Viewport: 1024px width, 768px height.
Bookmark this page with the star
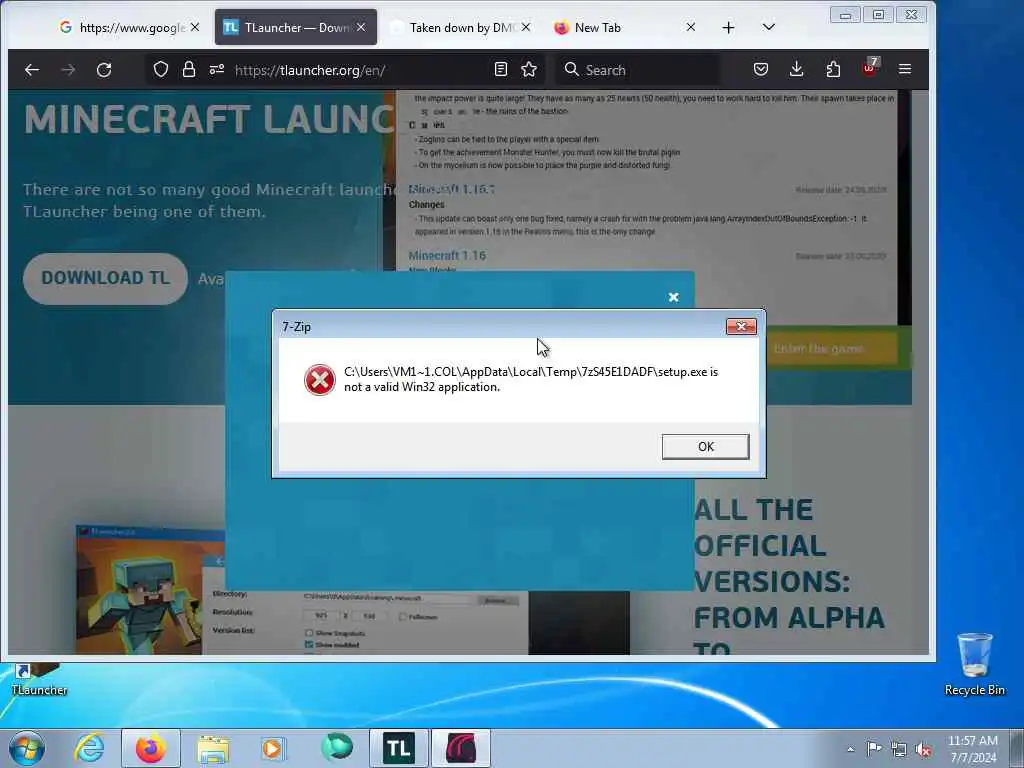[529, 69]
